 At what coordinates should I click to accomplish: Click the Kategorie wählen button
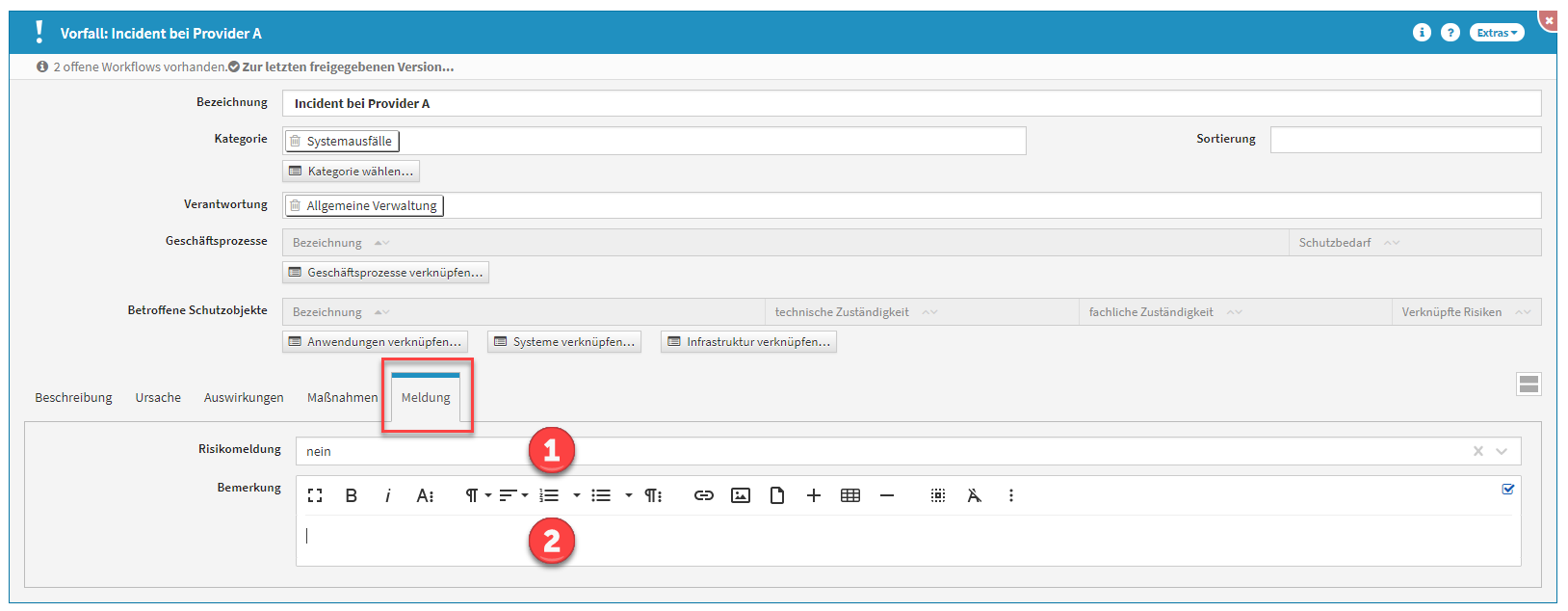point(352,172)
